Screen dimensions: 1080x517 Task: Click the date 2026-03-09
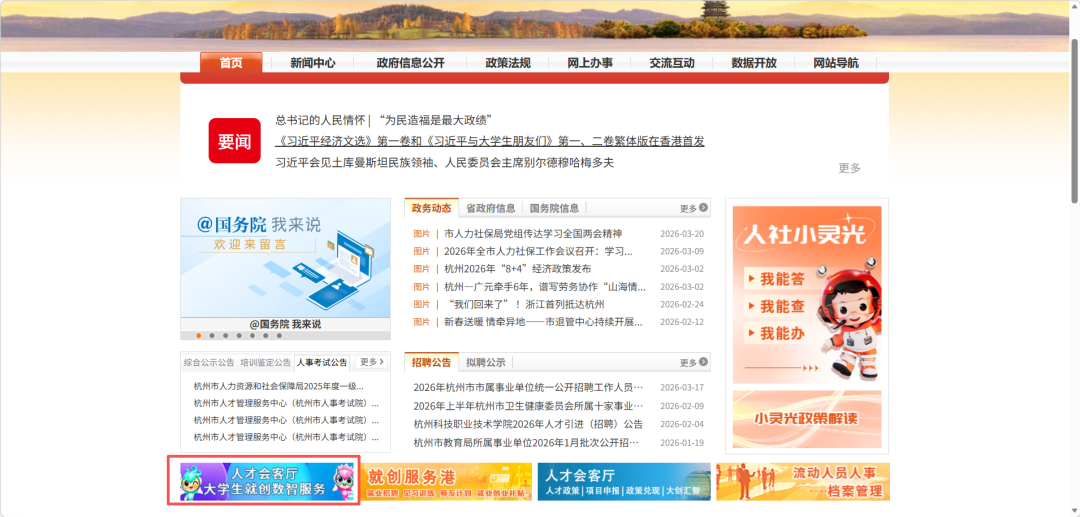682,251
